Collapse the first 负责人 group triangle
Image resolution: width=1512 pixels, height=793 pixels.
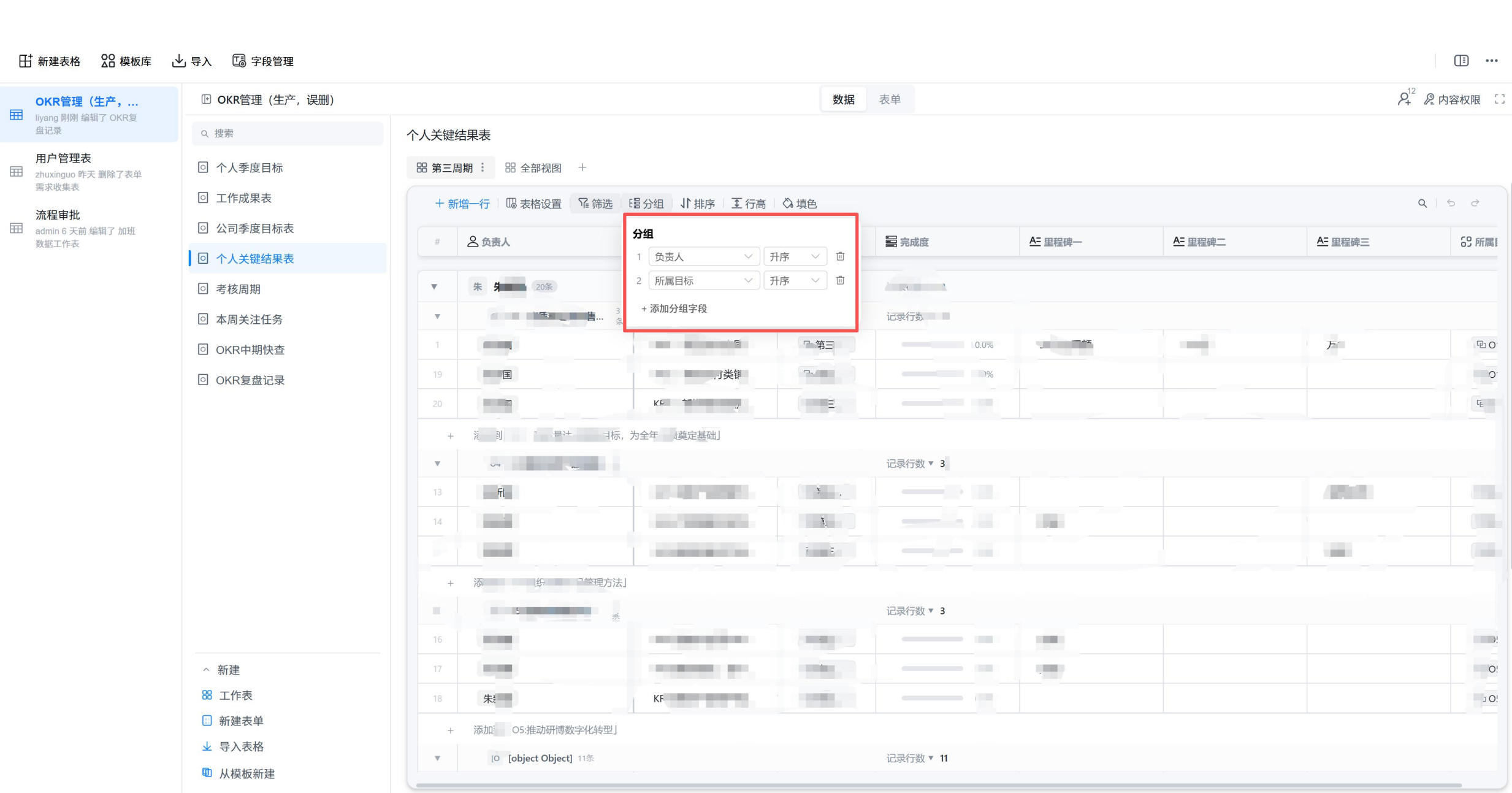click(x=434, y=286)
